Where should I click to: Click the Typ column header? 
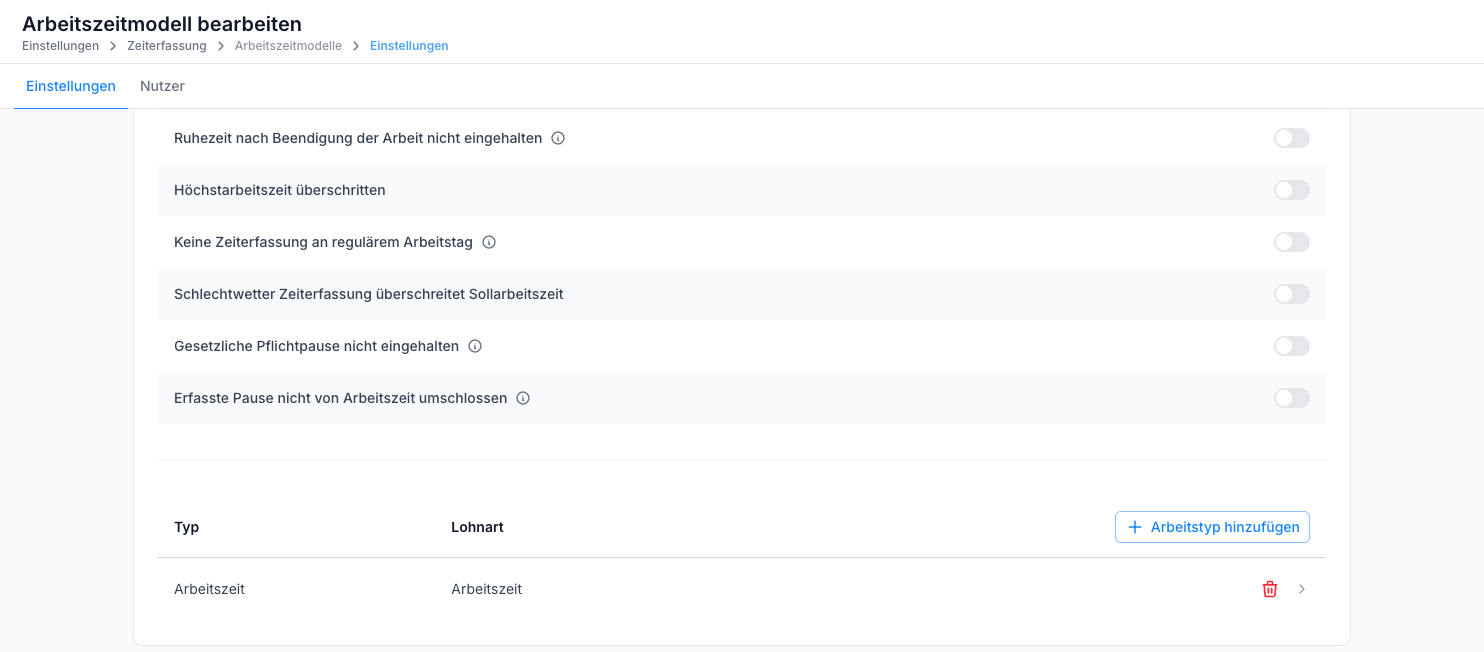187,527
